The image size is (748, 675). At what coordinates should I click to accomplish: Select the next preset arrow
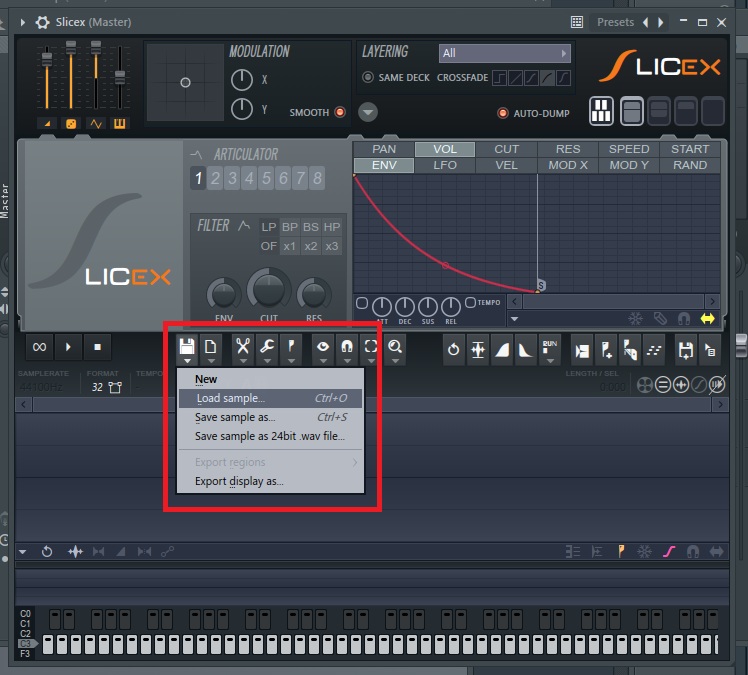[660, 22]
